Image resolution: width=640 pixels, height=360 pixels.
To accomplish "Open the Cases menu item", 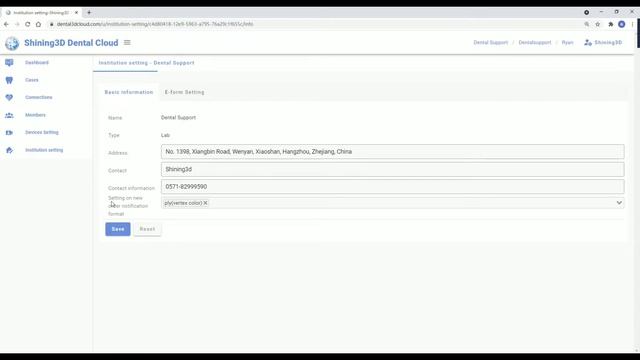I will click(x=32, y=80).
